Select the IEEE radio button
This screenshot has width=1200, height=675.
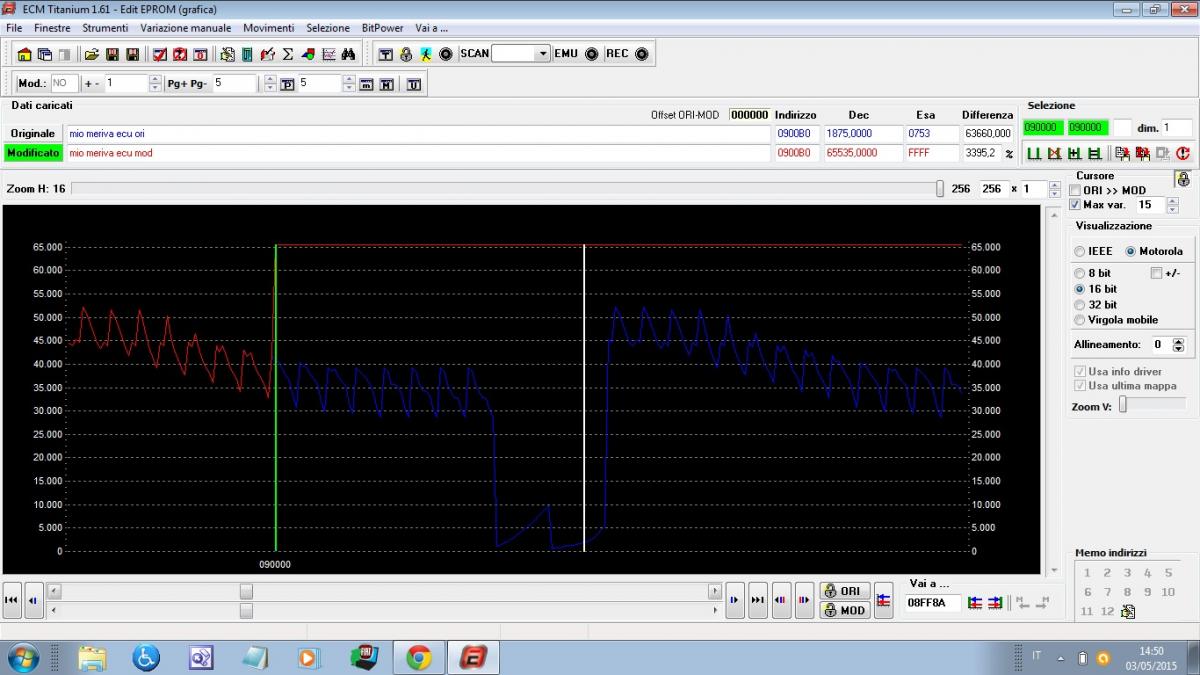1080,251
